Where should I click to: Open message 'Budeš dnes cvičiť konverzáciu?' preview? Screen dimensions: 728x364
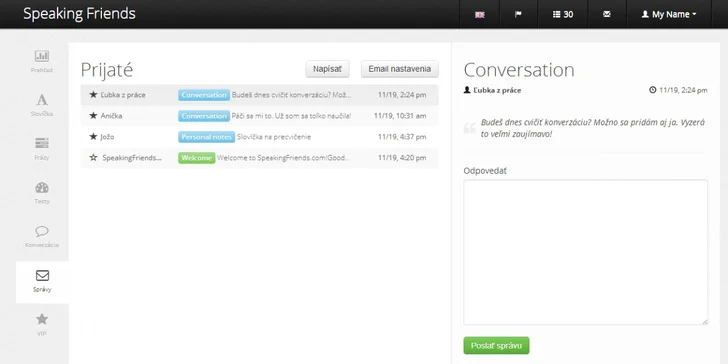tap(292, 95)
